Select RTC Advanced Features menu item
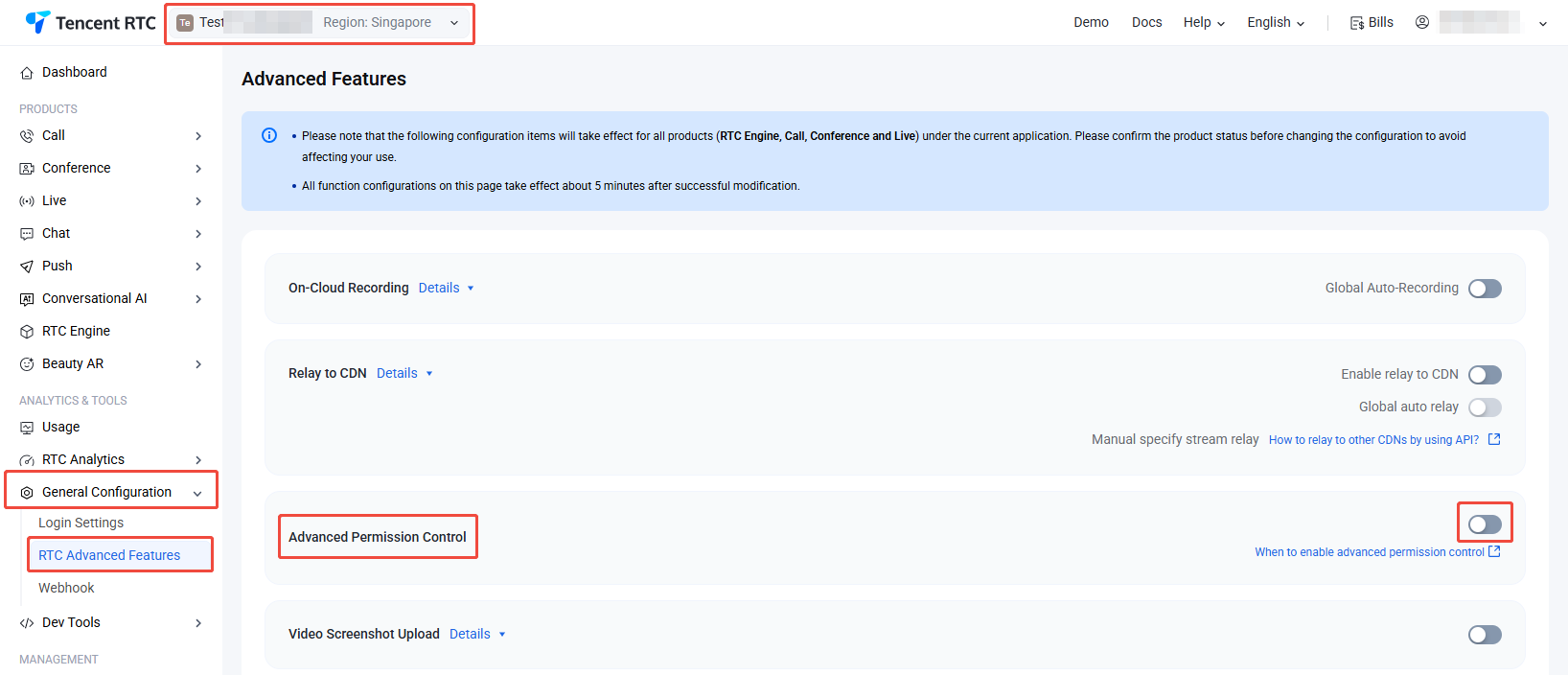Viewport: 1568px width, 675px height. [x=109, y=555]
